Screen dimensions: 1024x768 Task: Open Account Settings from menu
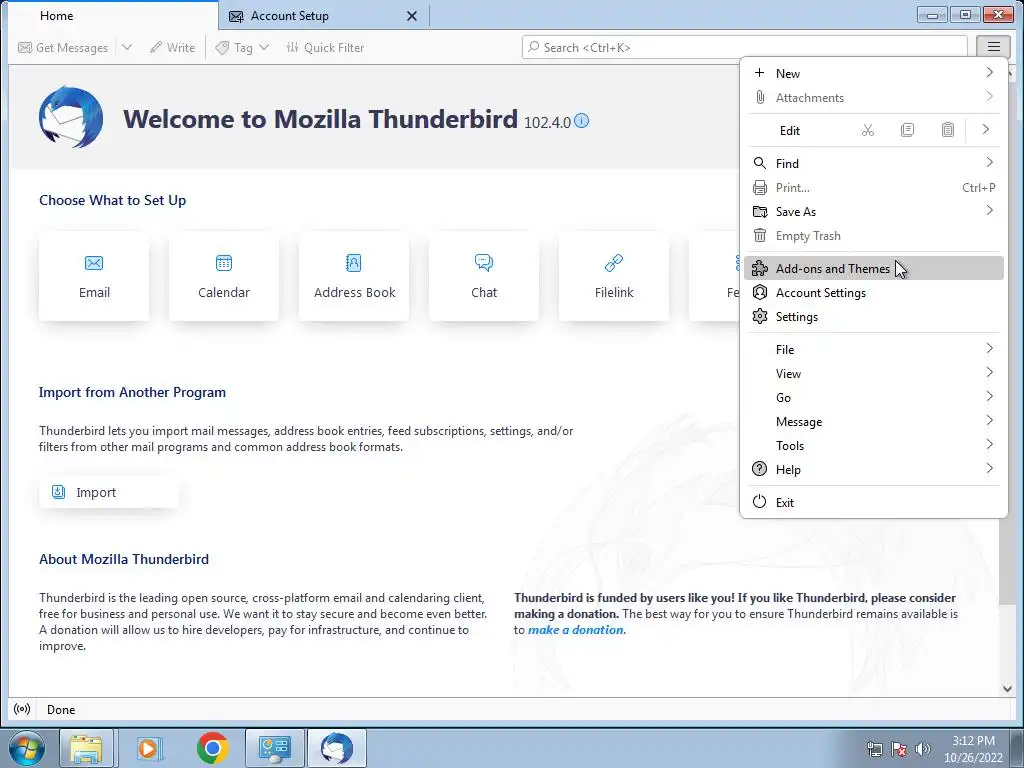(873, 293)
